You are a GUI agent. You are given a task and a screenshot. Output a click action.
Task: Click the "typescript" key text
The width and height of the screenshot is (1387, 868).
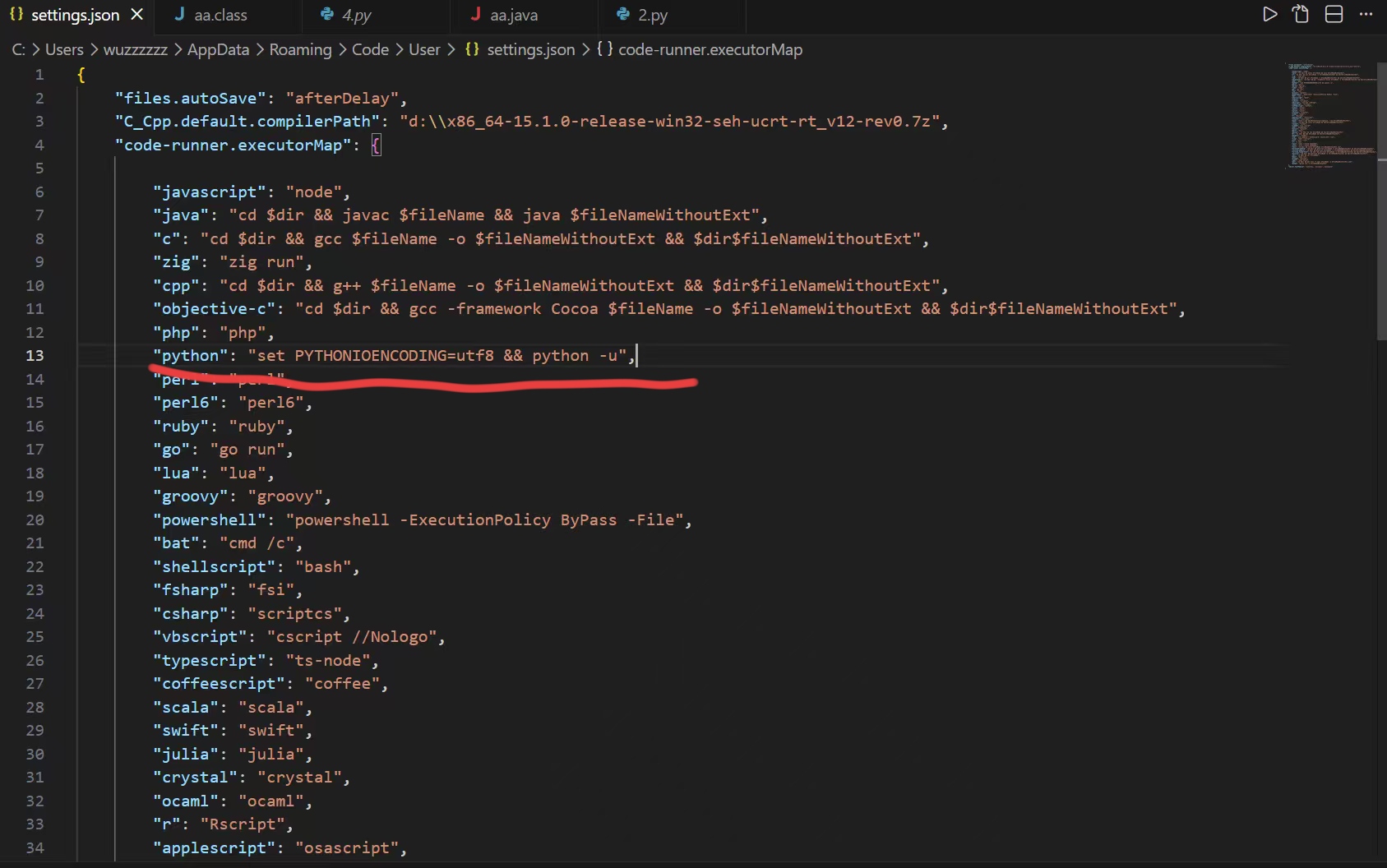(x=210, y=660)
